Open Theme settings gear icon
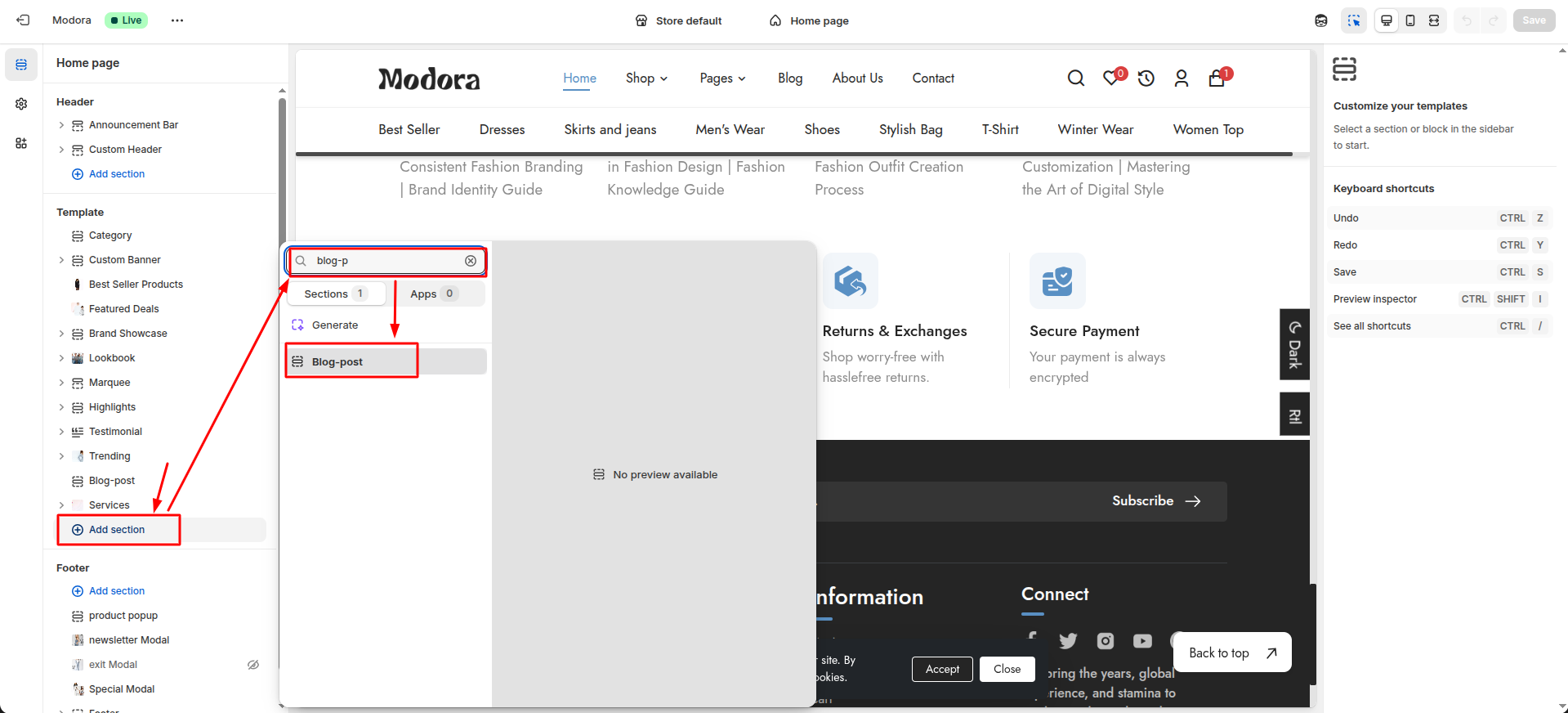 21,104
